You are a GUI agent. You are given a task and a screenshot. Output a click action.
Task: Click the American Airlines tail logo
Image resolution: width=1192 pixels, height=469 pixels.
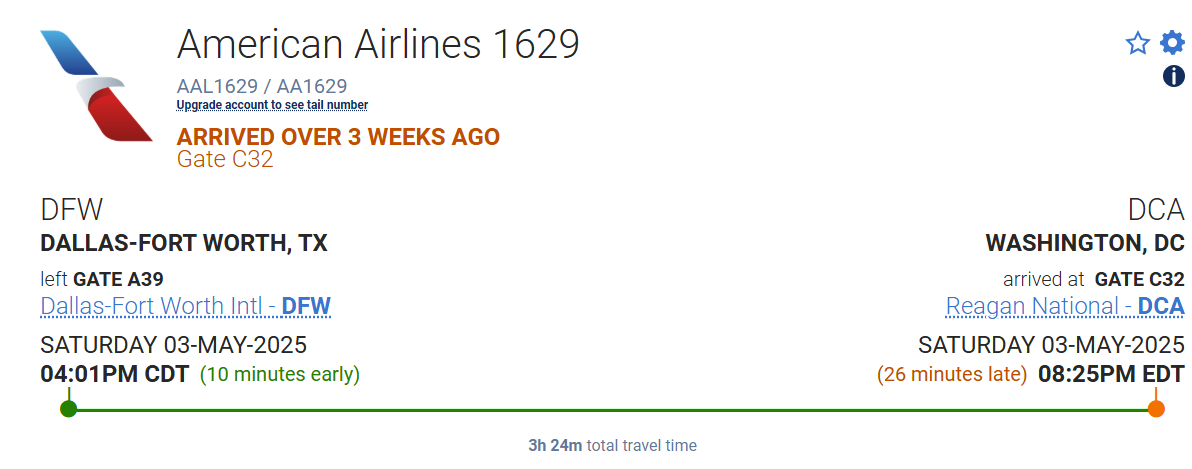97,85
